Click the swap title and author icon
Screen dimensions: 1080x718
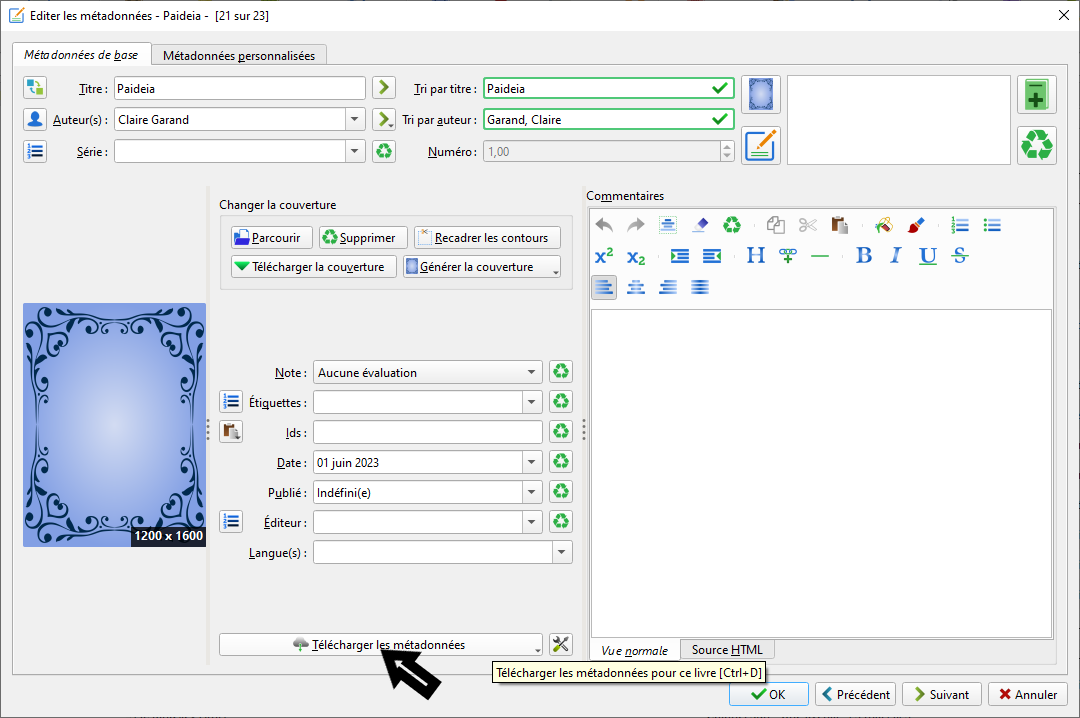coord(34,88)
